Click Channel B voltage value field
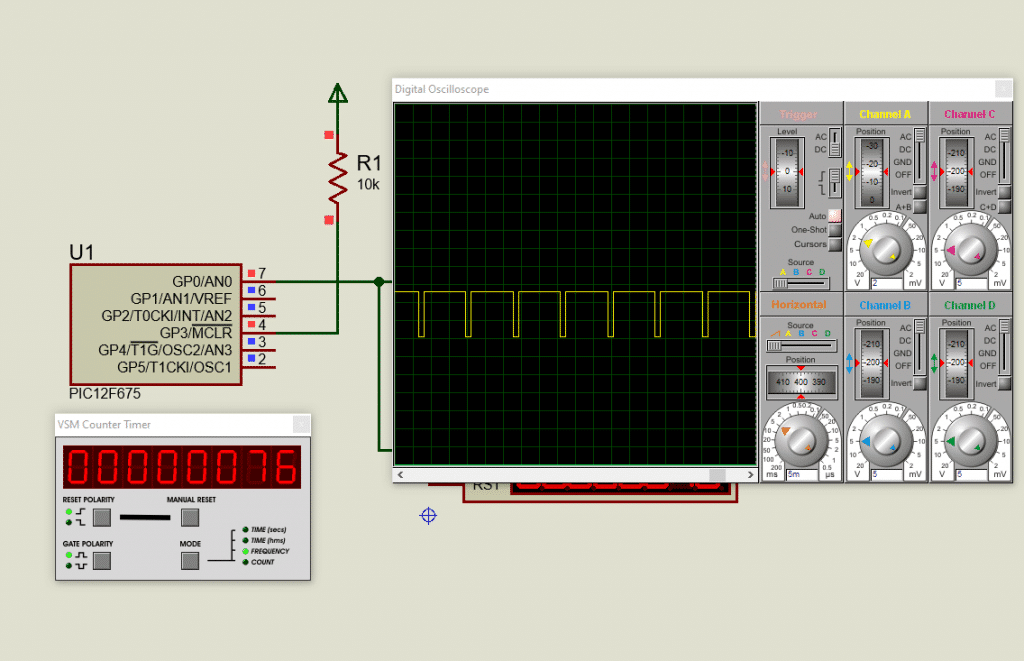 pyautogui.click(x=887, y=475)
